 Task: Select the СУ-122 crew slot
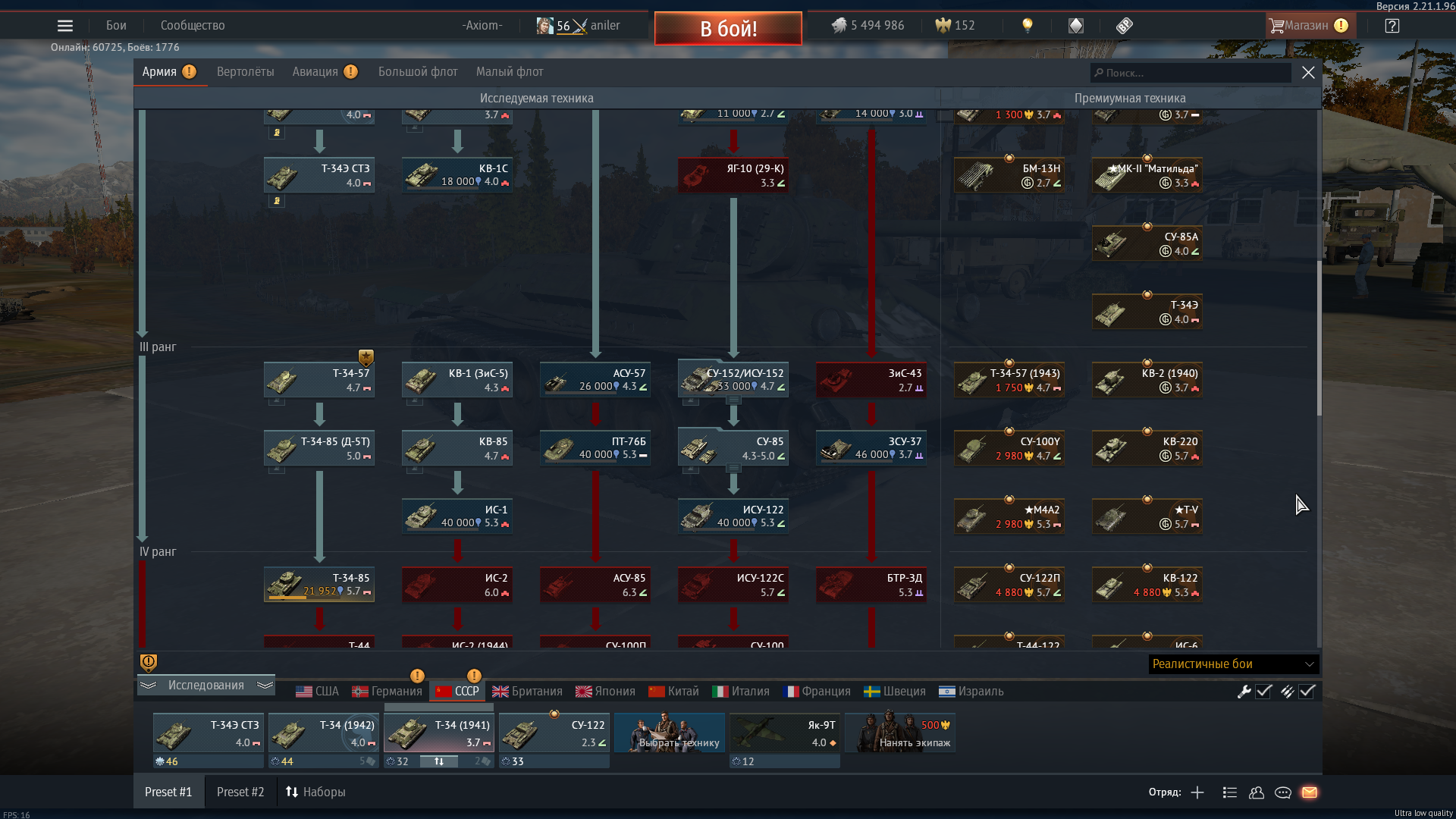(x=554, y=733)
